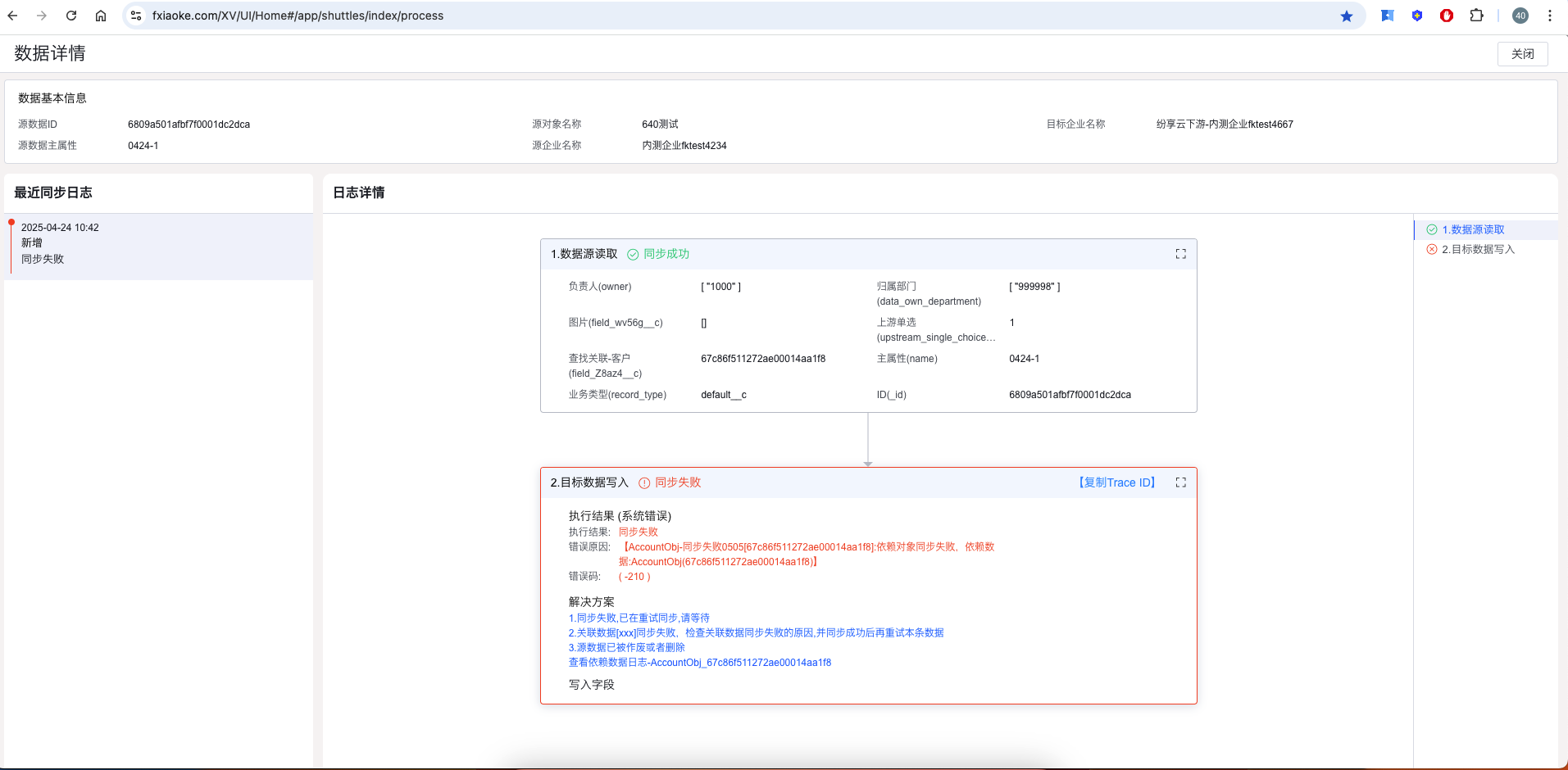The height and width of the screenshot is (770, 1568).
Task: Click the 写入字段 heading
Action: pos(592,685)
